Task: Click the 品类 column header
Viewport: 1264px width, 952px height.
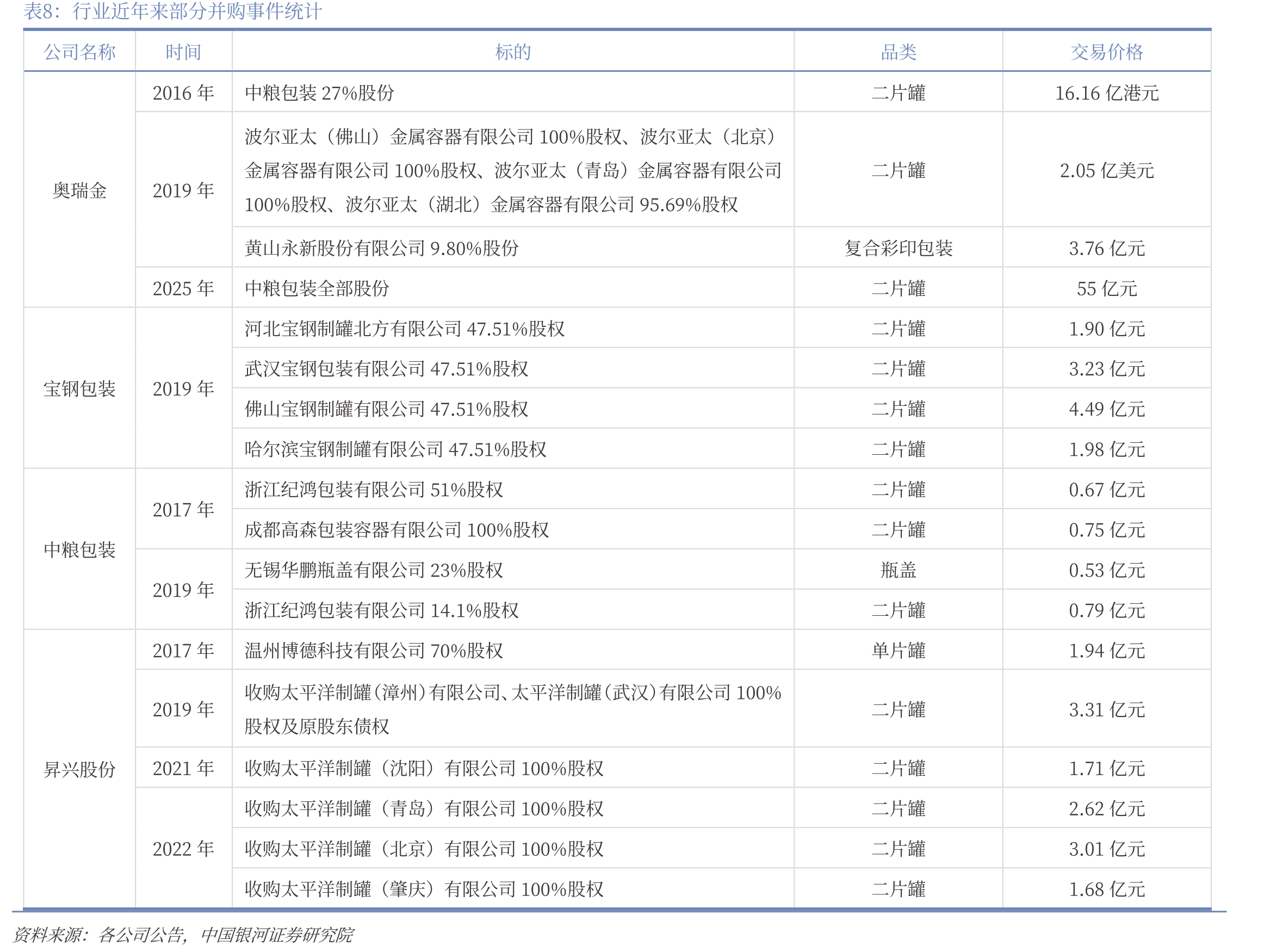Action: click(899, 52)
